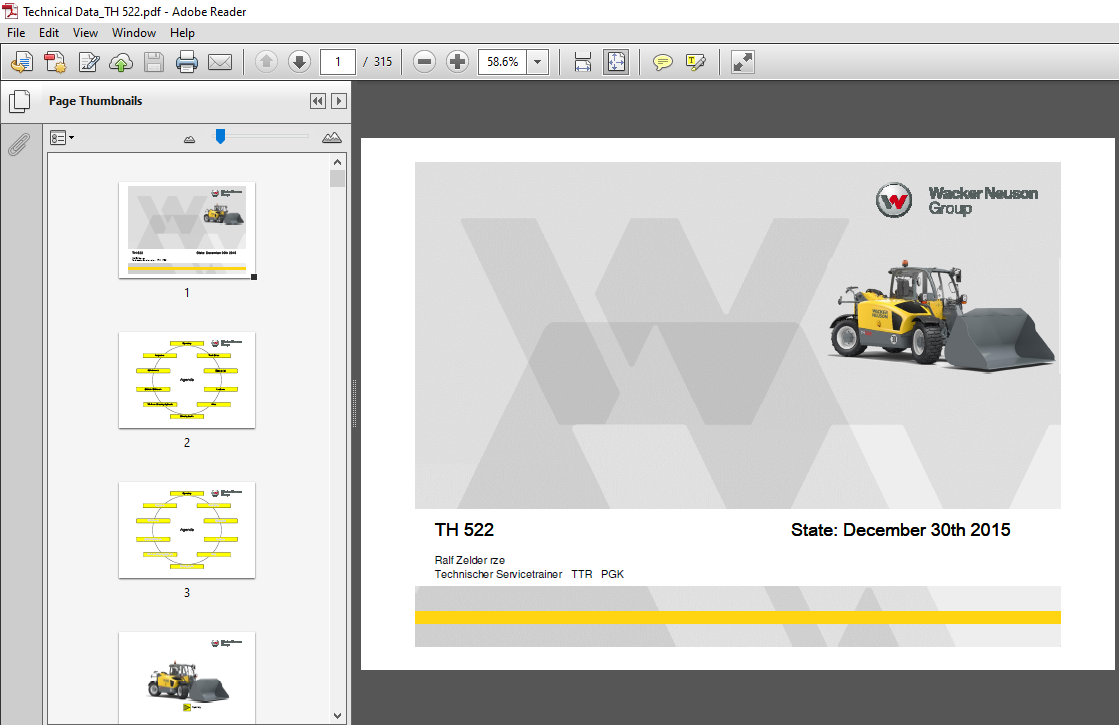The width and height of the screenshot is (1119, 725).
Task: Reduce thumbnail size with small mountain icon
Action: [189, 139]
